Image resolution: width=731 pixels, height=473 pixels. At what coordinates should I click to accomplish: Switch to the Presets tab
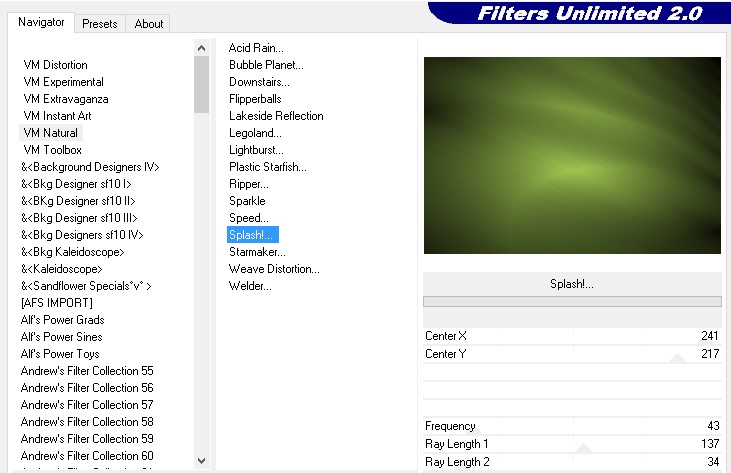click(99, 23)
